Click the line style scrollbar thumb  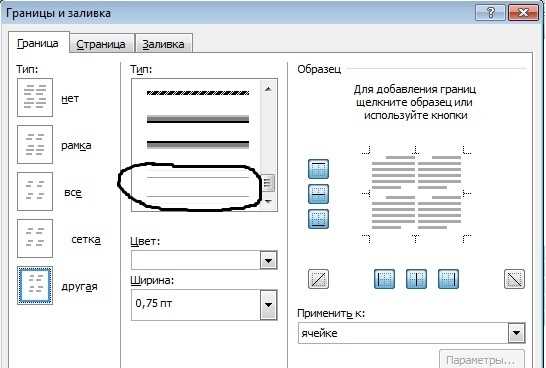tap(268, 183)
